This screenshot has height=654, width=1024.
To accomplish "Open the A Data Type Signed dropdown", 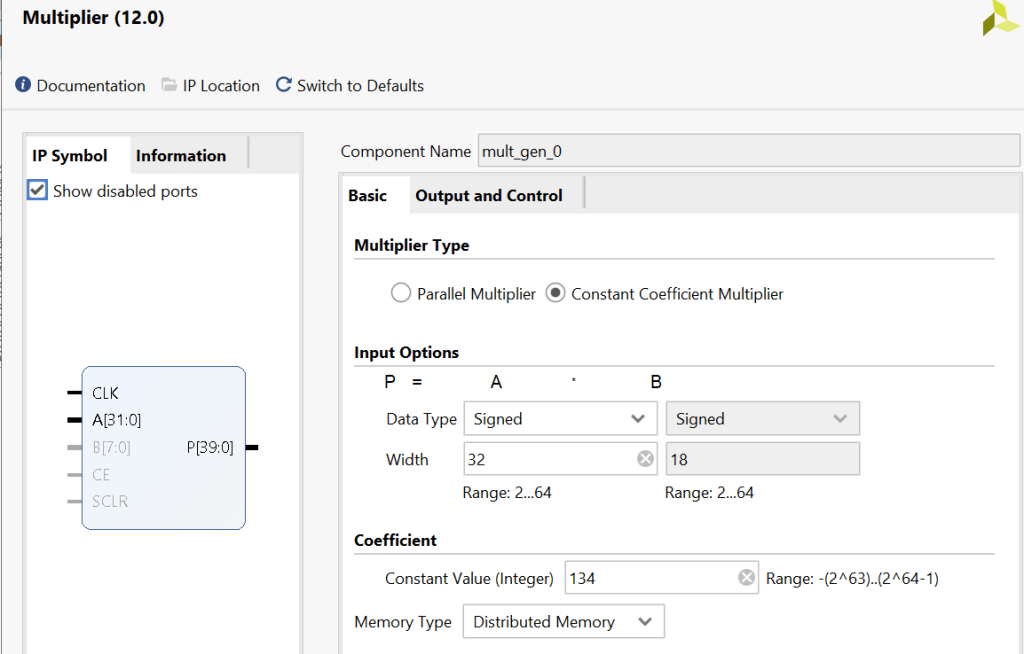I will [560, 419].
